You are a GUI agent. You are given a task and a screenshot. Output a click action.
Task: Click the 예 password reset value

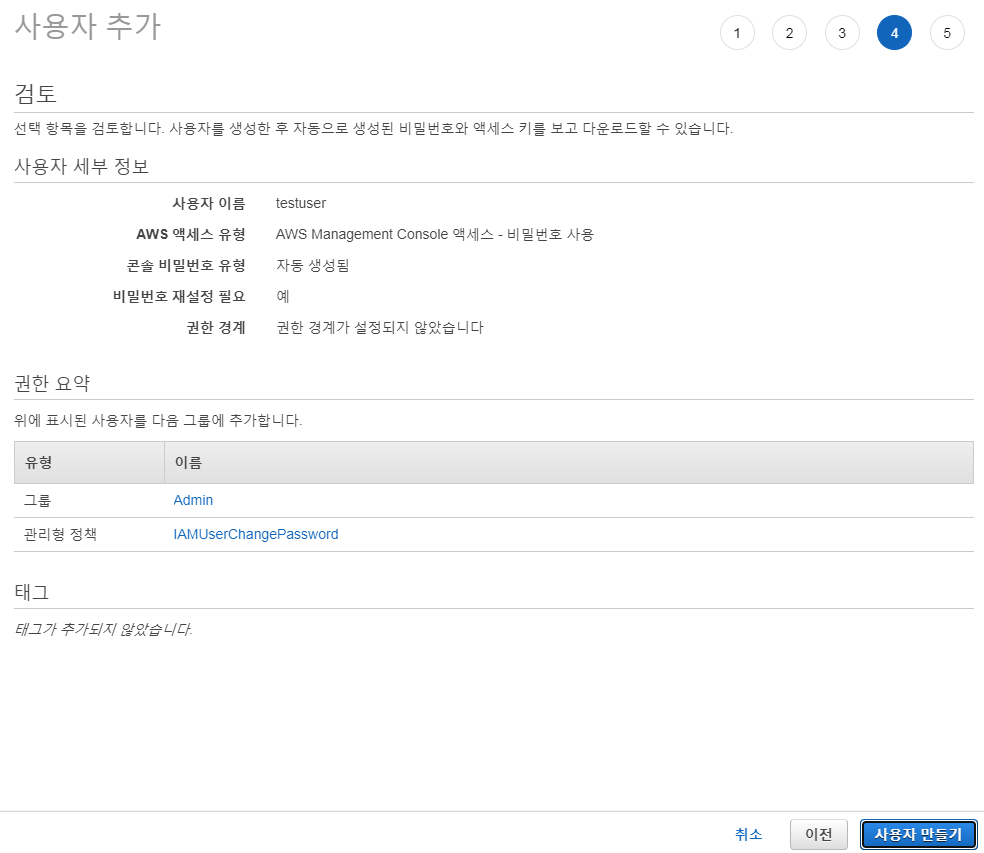(283, 296)
